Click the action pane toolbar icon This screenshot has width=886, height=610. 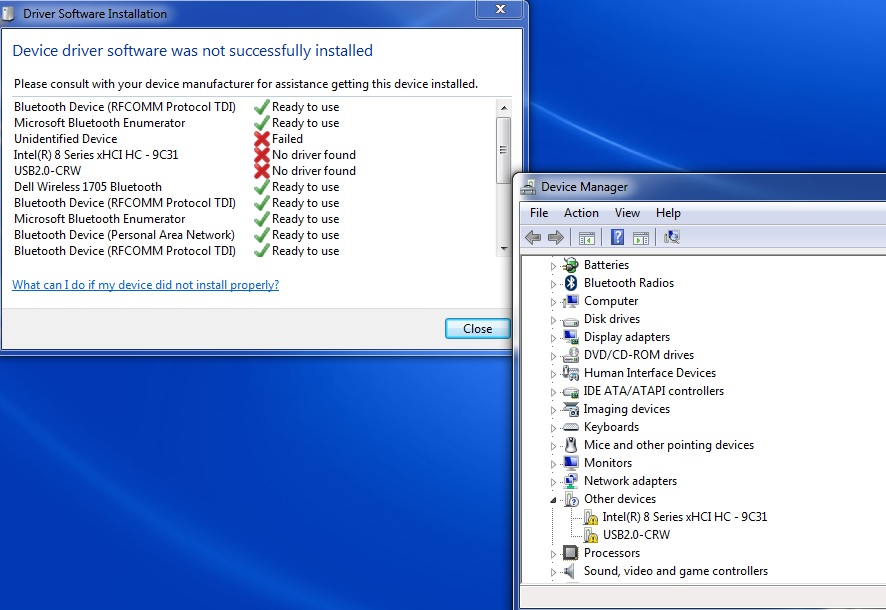point(641,238)
